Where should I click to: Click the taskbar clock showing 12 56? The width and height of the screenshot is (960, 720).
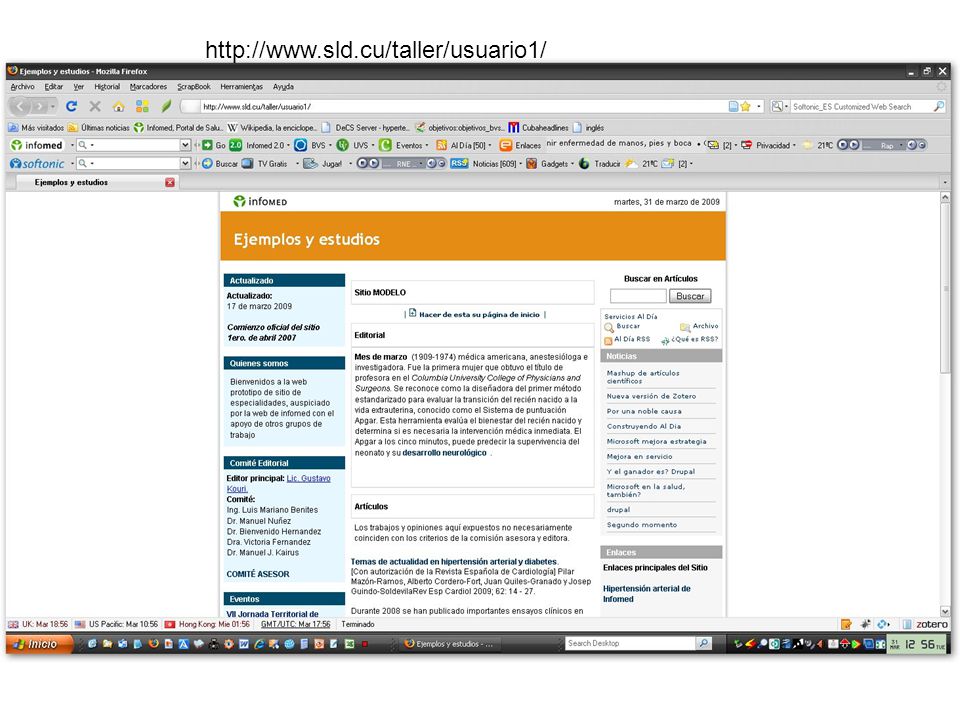[917, 643]
